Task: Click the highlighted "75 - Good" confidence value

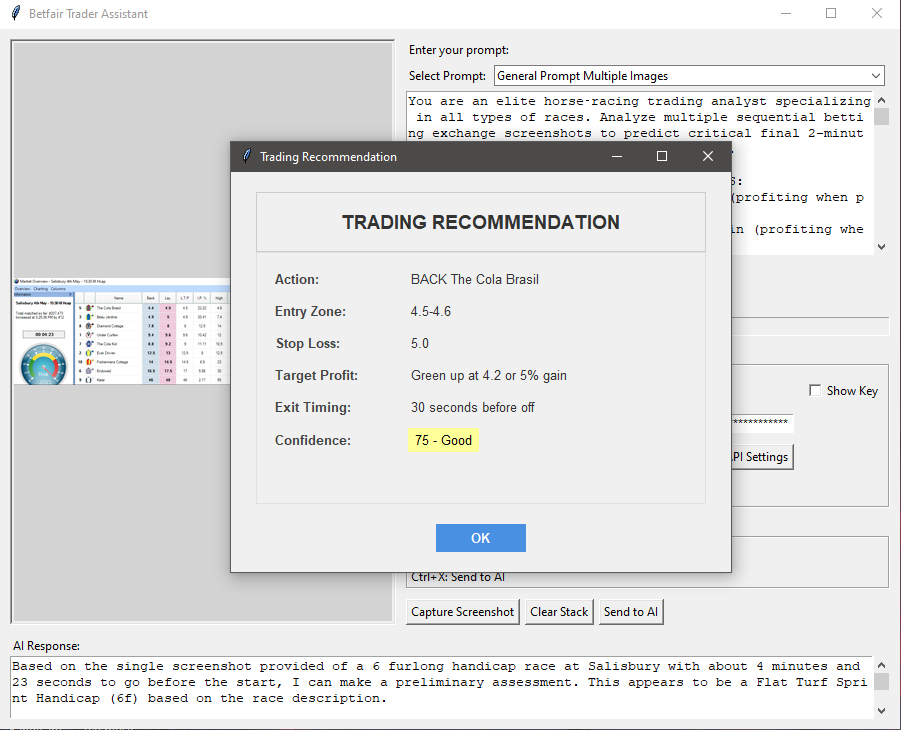Action: [444, 440]
